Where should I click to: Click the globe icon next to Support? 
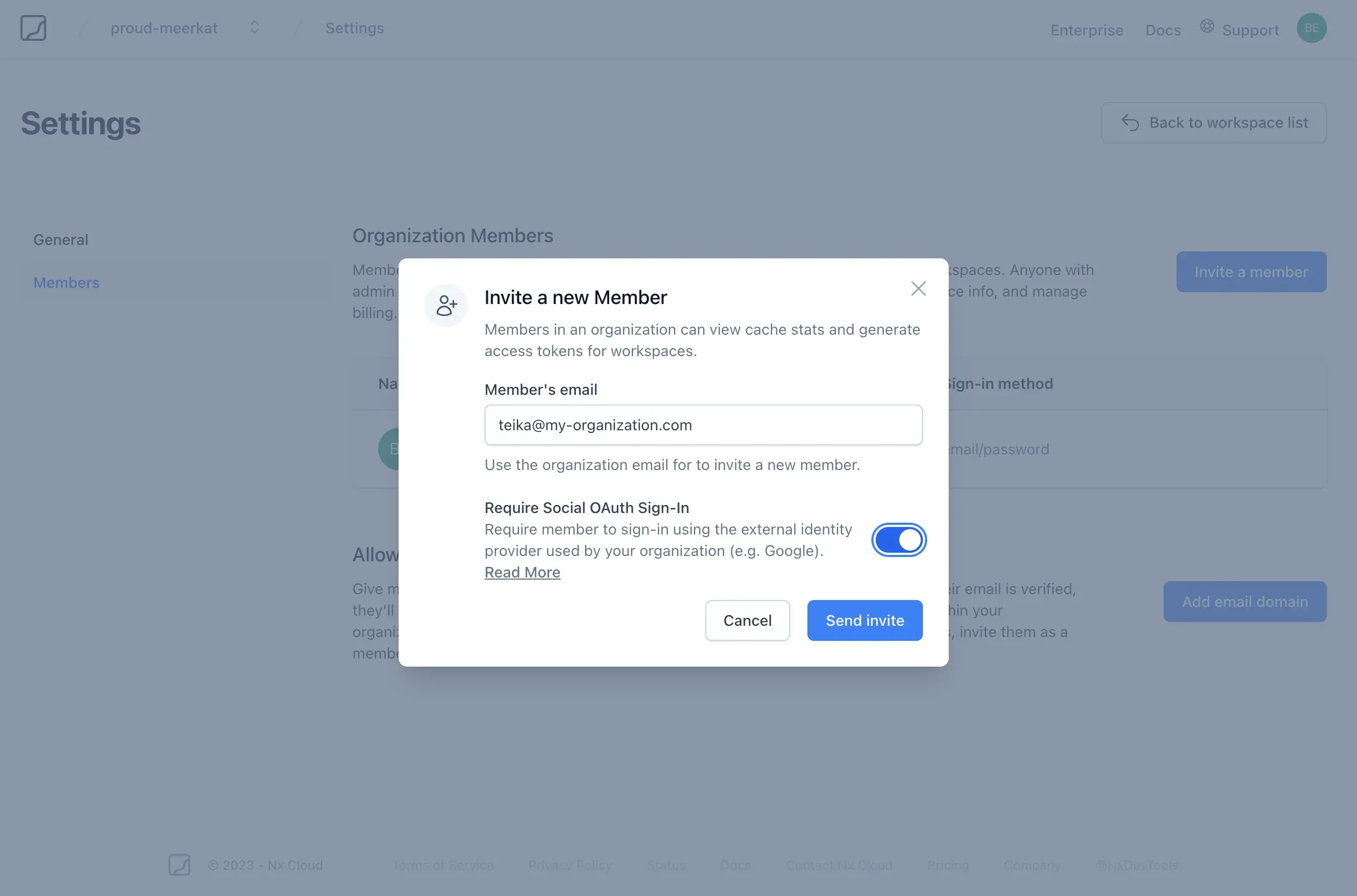[1207, 25]
